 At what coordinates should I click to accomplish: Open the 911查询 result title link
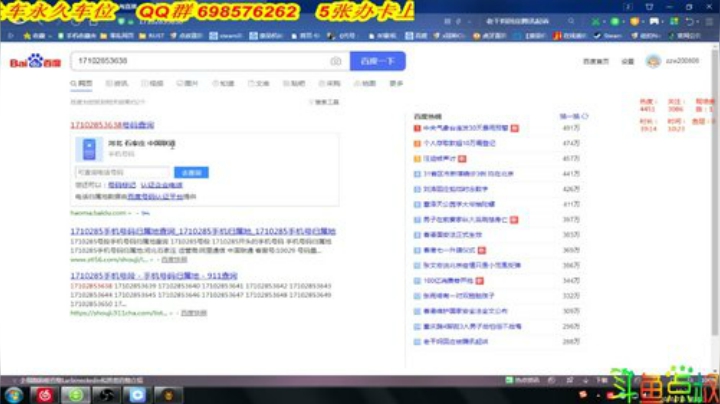pos(154,275)
